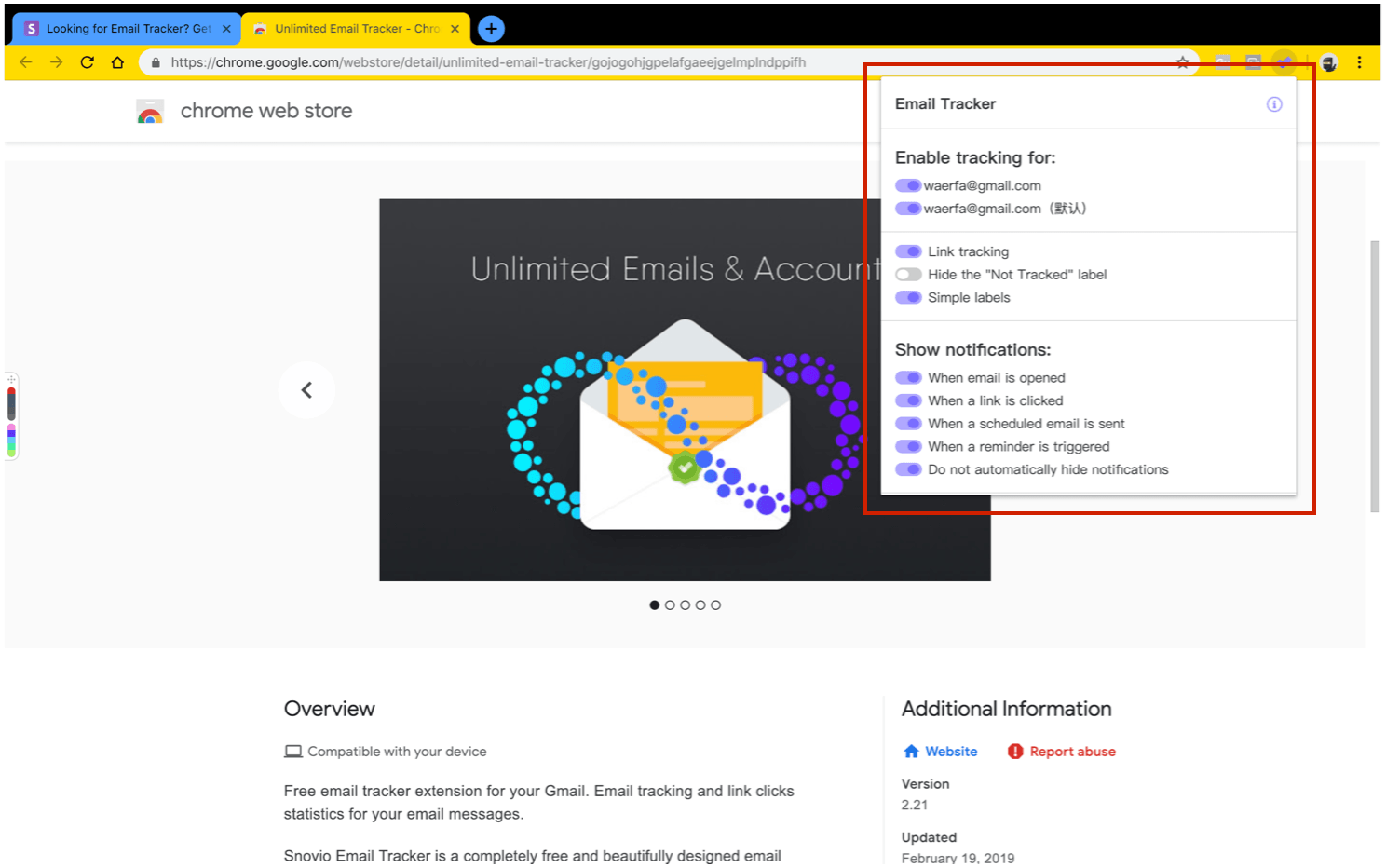Switch to Looking for Email Tracker tab
Image resolution: width=1386 pixels, height=868 pixels.
[x=128, y=29]
